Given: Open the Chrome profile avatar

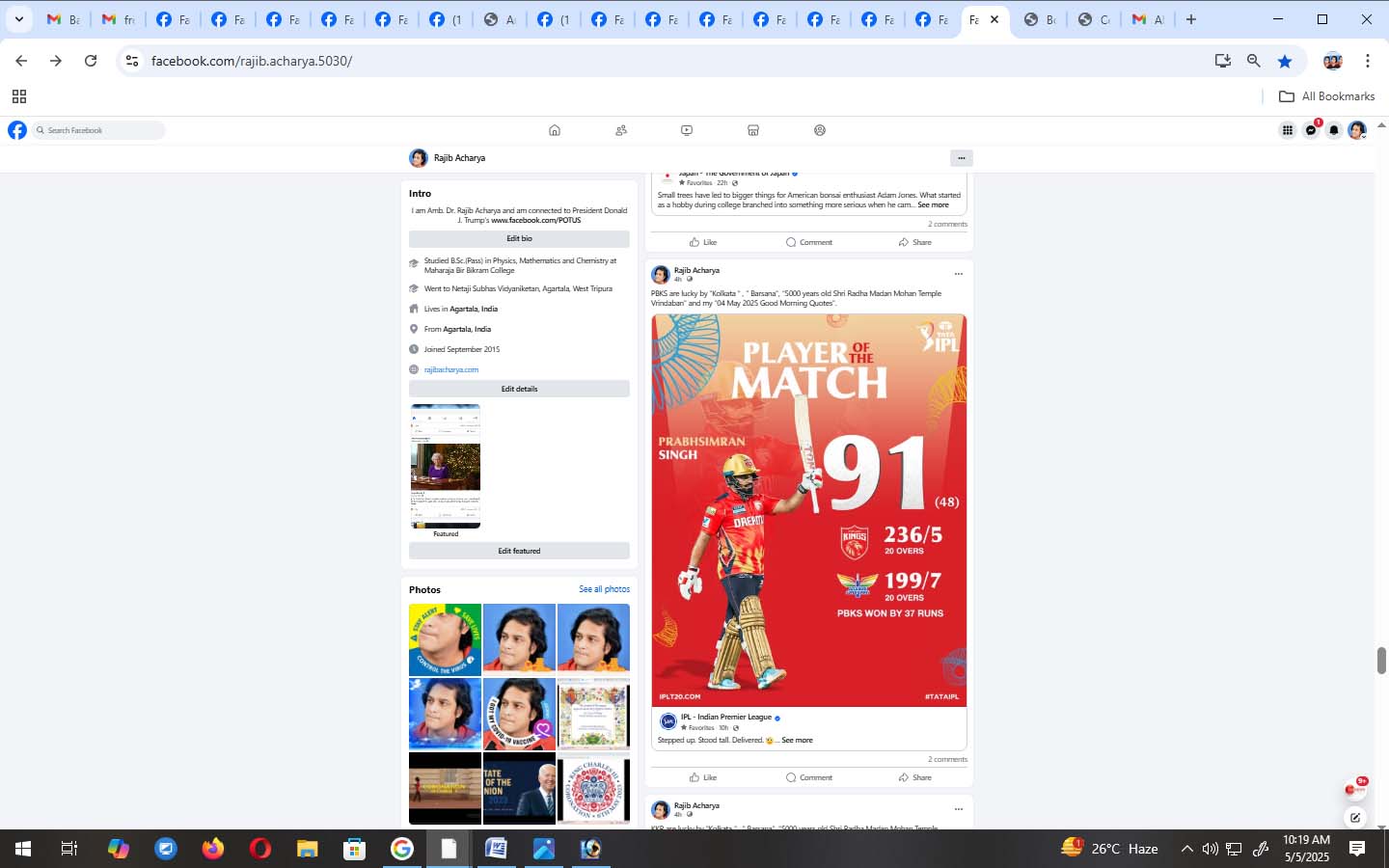Looking at the screenshot, I should coord(1333,61).
